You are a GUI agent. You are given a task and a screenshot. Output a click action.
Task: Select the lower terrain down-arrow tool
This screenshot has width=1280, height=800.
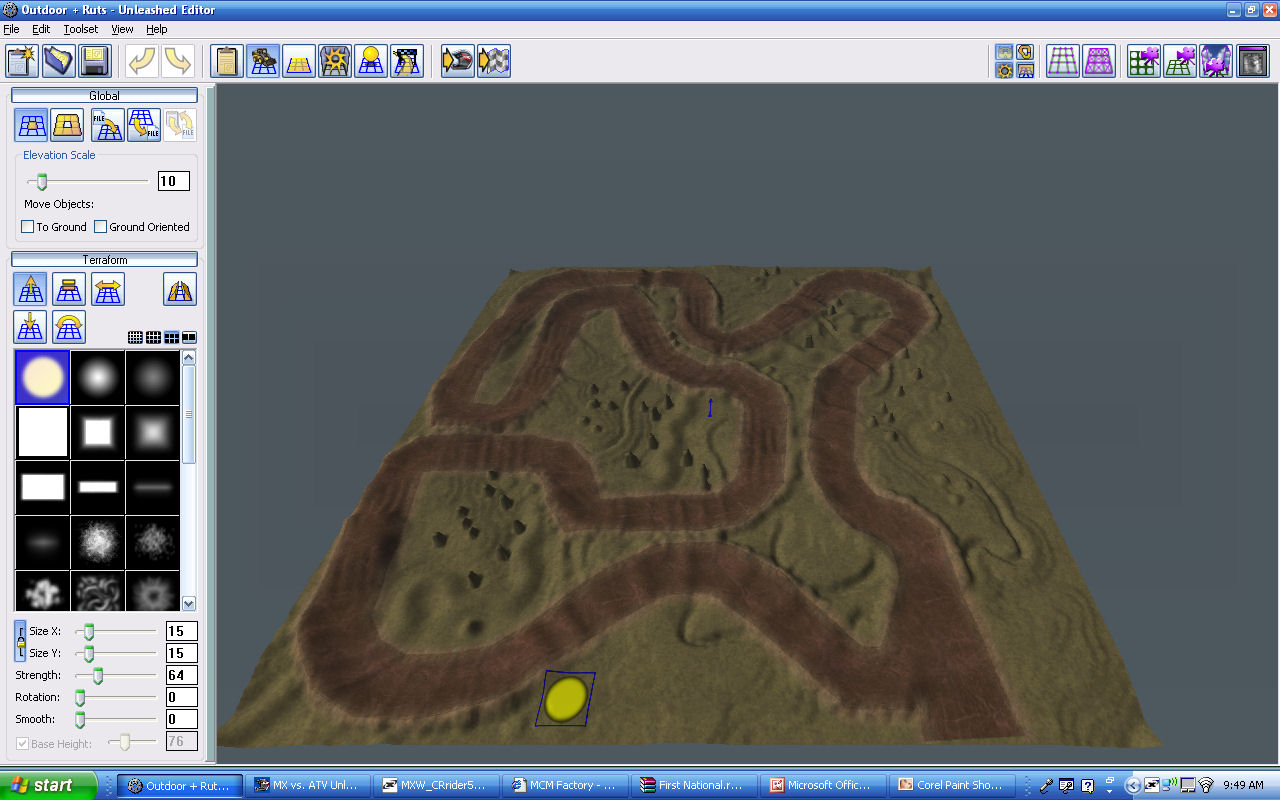[32, 327]
